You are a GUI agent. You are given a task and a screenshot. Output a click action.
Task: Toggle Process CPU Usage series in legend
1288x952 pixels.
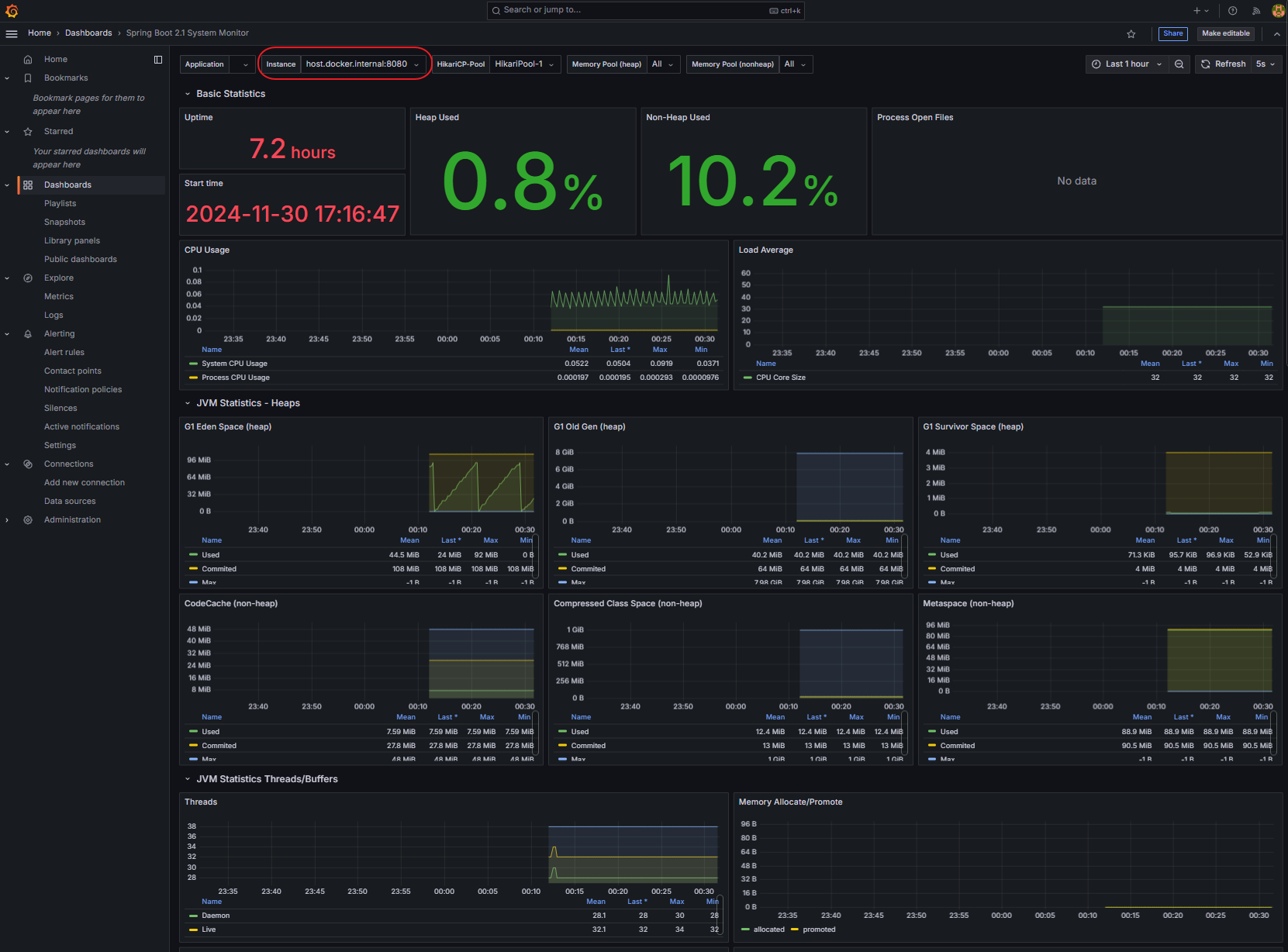[x=236, y=378]
